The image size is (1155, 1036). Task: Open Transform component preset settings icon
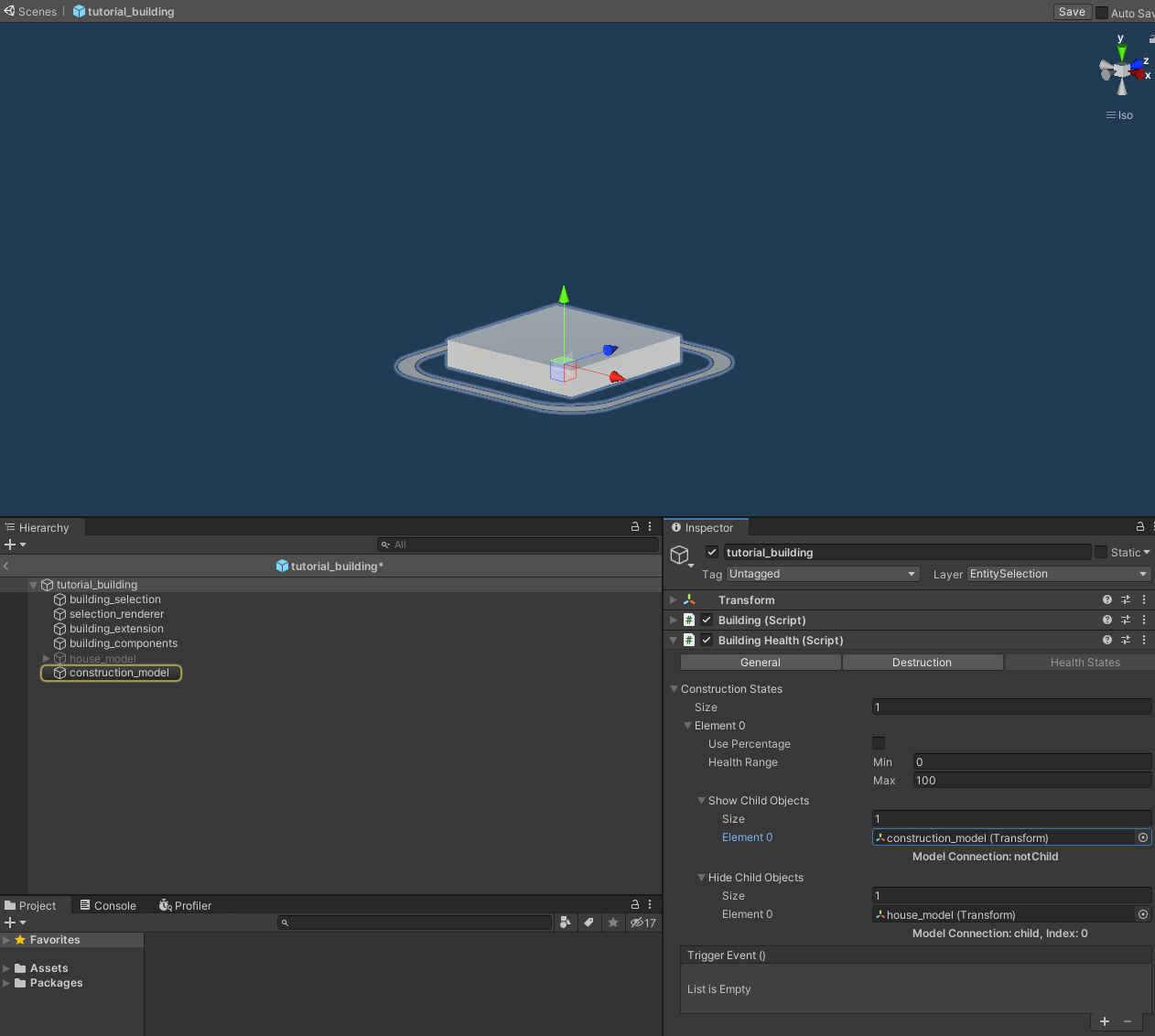point(1126,600)
